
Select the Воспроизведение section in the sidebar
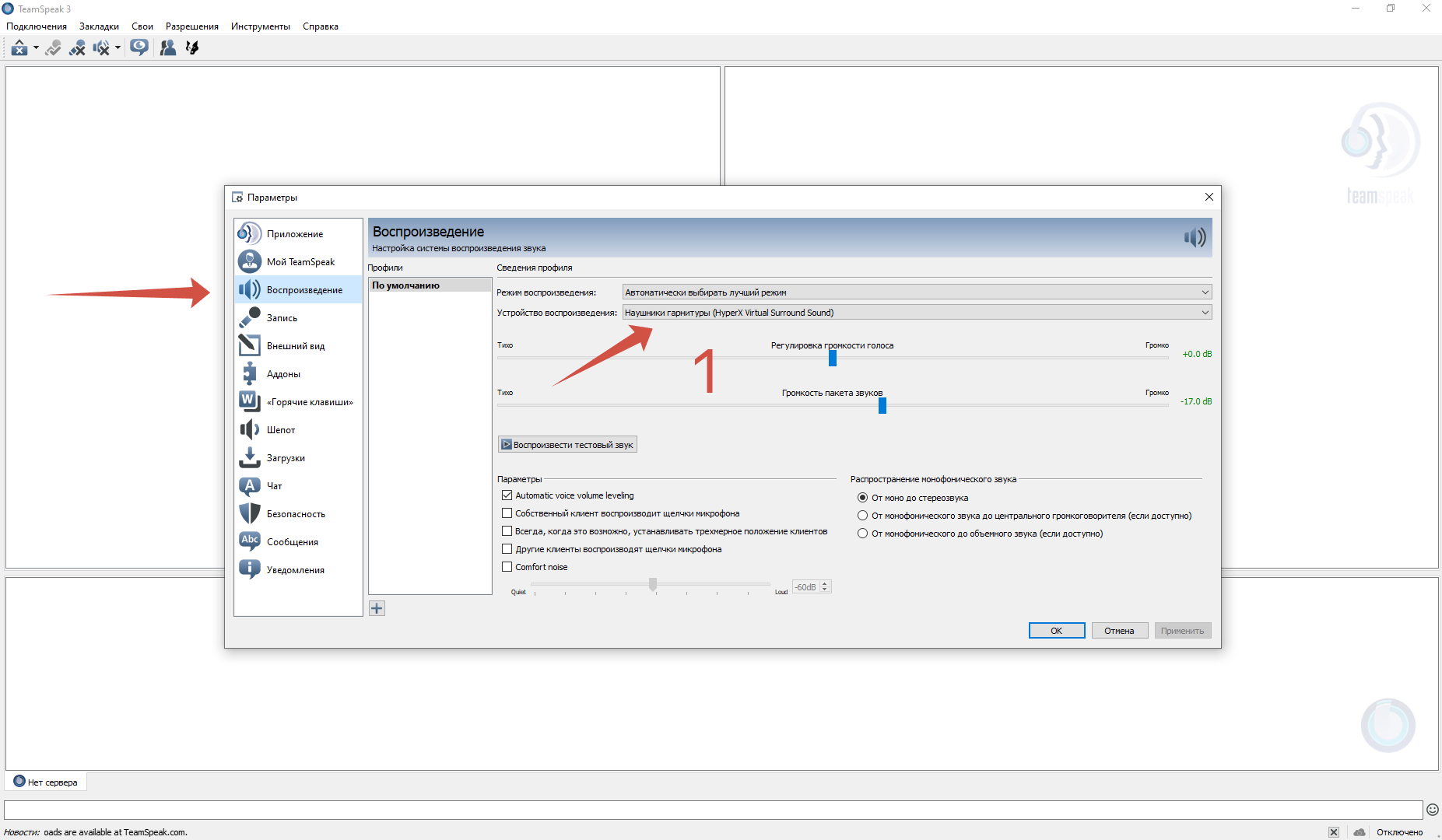(x=299, y=289)
